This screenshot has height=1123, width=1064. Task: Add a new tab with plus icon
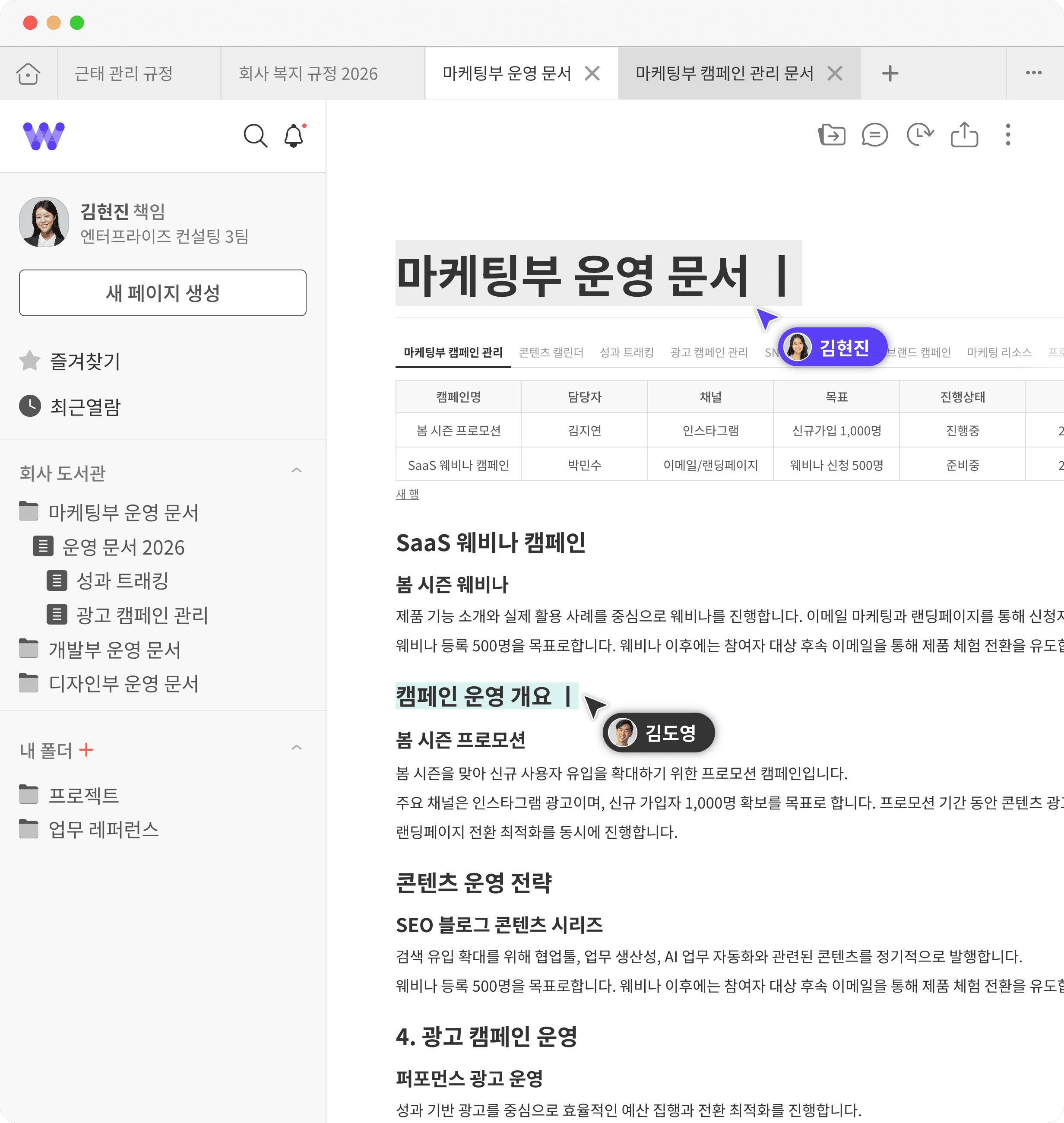point(890,74)
